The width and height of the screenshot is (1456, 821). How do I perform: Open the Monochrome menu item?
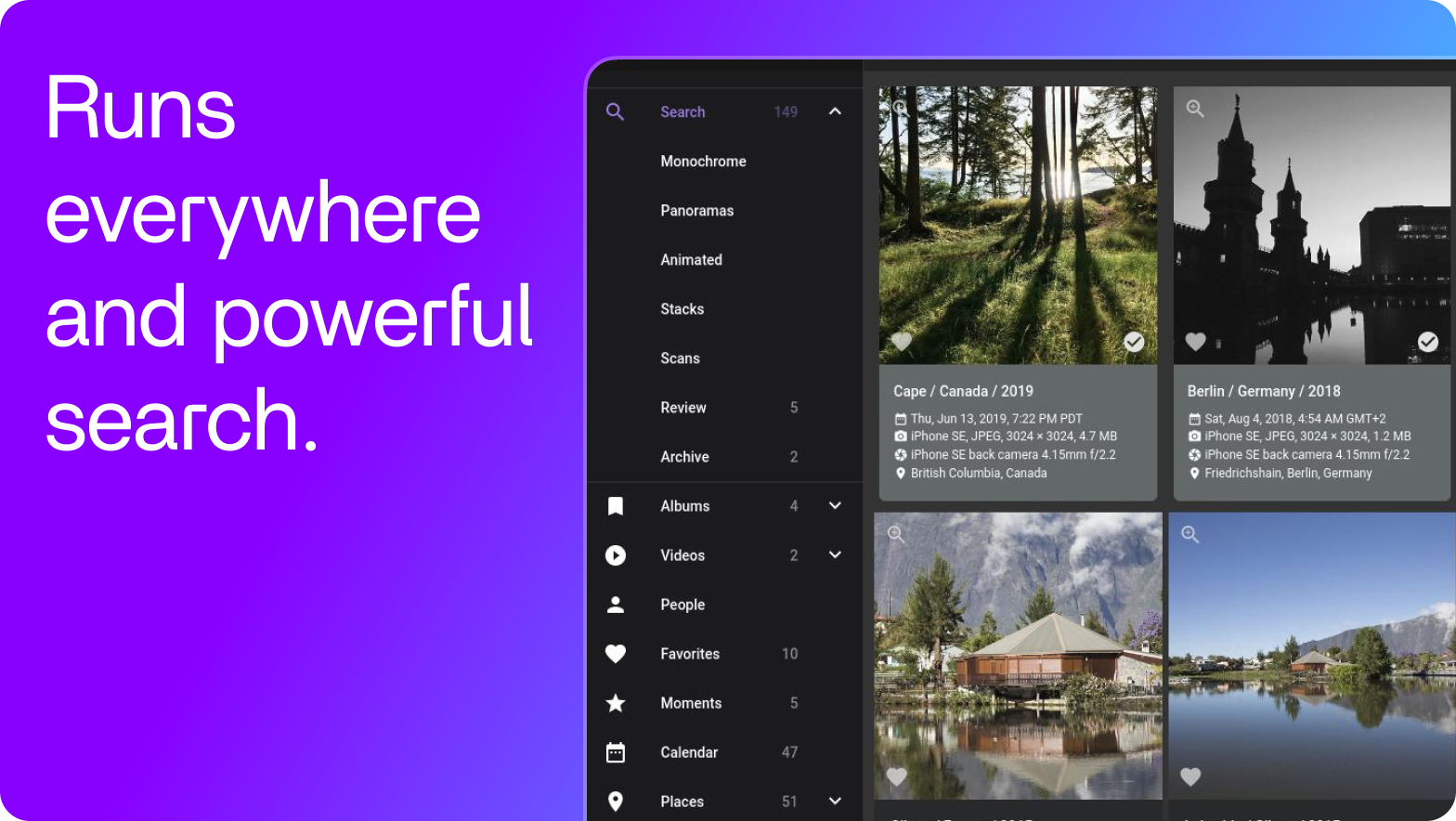[703, 162]
